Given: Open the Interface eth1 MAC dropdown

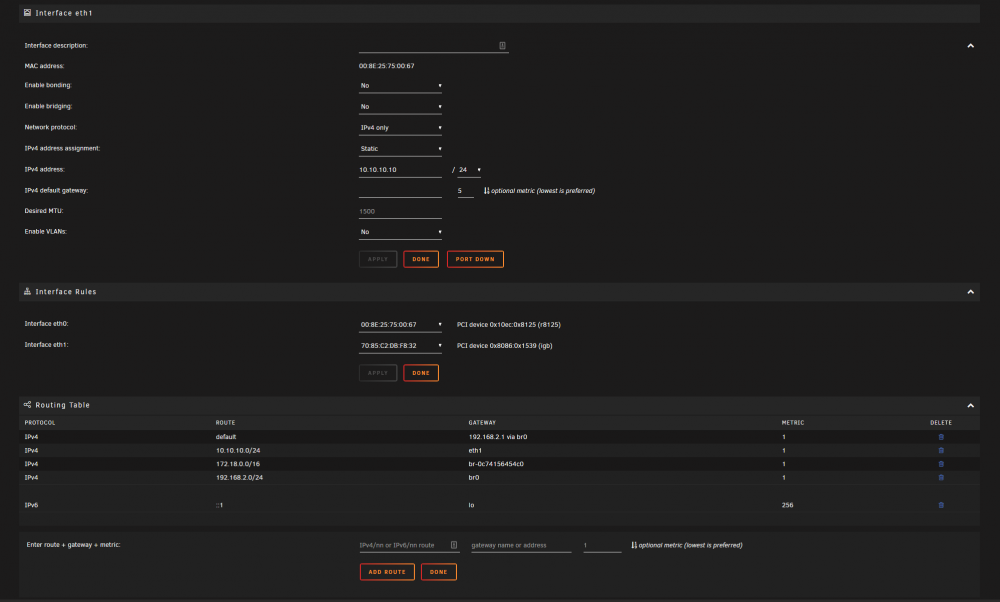Looking at the screenshot, I should click(401, 346).
